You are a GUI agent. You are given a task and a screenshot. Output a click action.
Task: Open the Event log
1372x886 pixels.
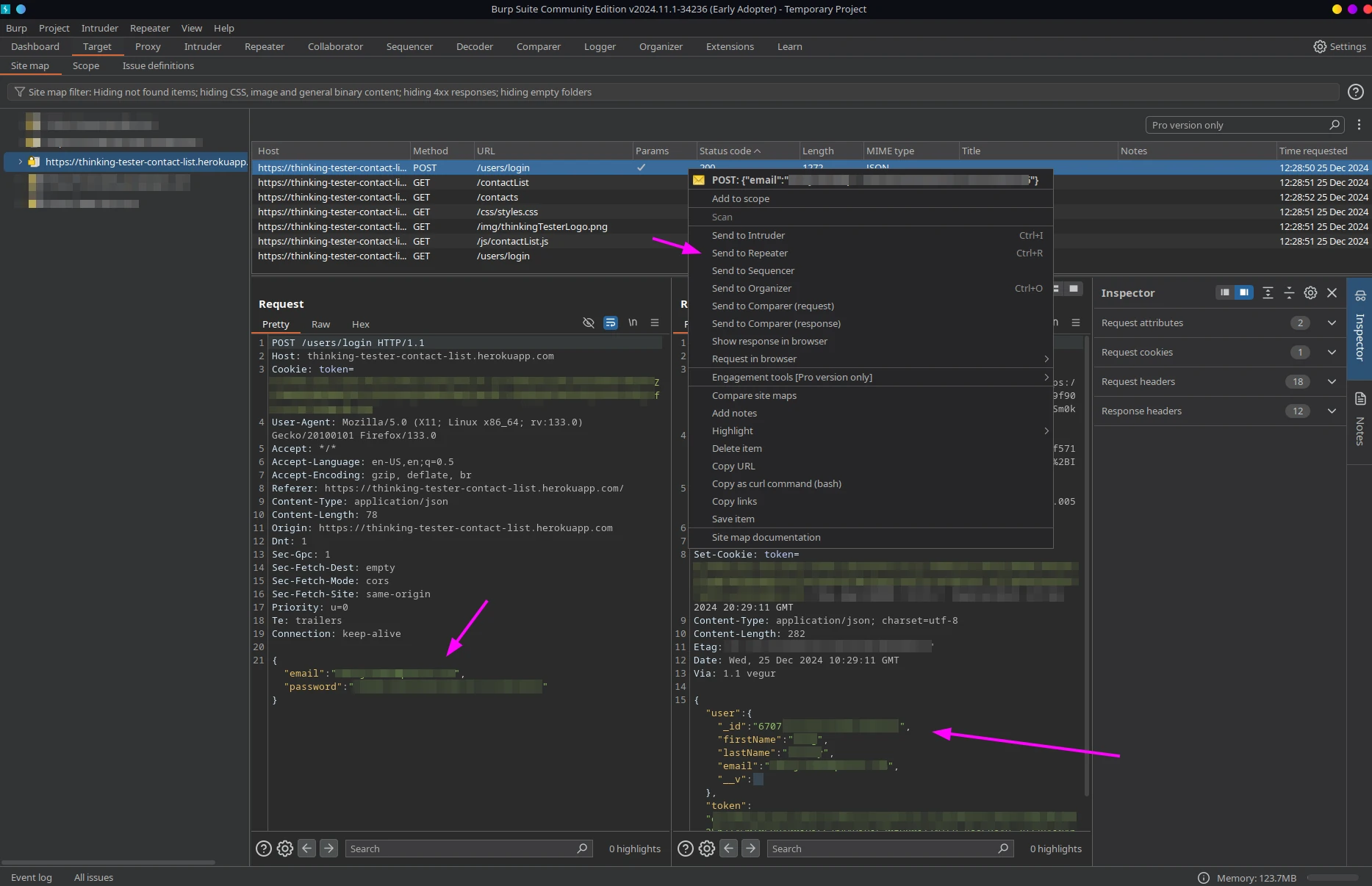[32, 877]
